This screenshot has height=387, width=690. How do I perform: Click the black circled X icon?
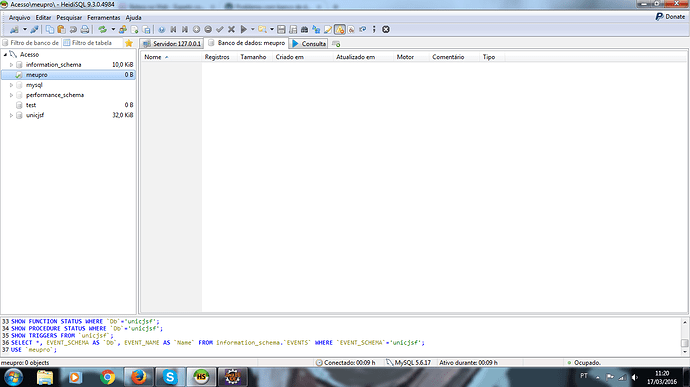[386, 29]
